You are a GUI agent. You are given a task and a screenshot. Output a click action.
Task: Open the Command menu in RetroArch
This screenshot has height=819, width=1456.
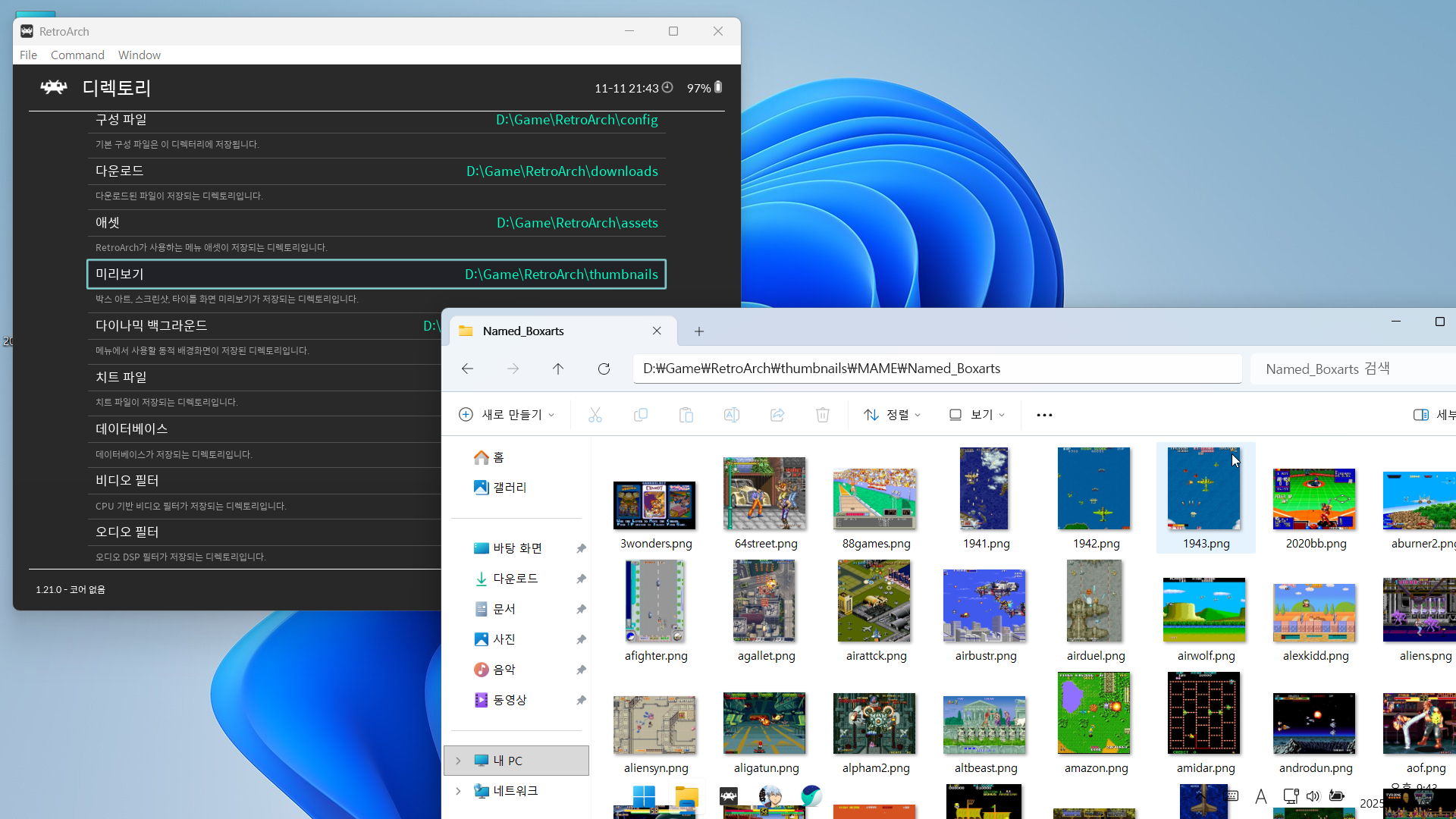77,55
